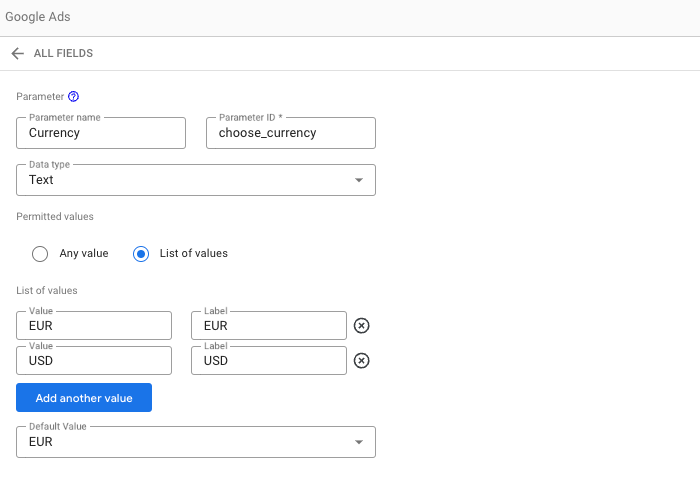Viewport: 700px width, 498px height.
Task: Select the USD Label input field
Action: coord(268,361)
